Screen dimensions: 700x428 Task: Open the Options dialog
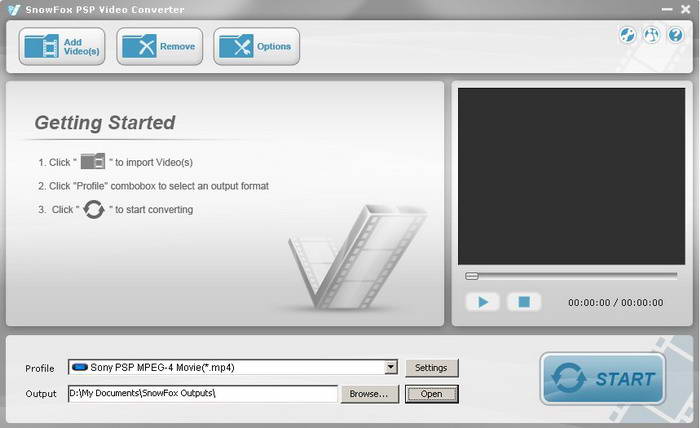tap(256, 46)
